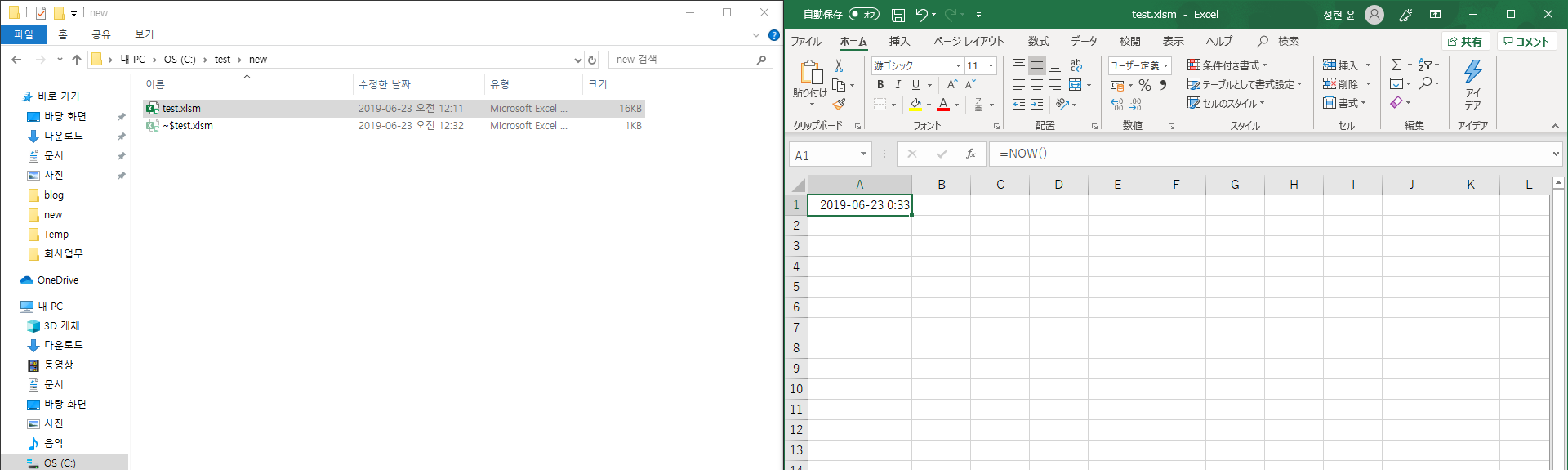
Task: Click the Sort and Filter icon
Action: coord(1425,65)
